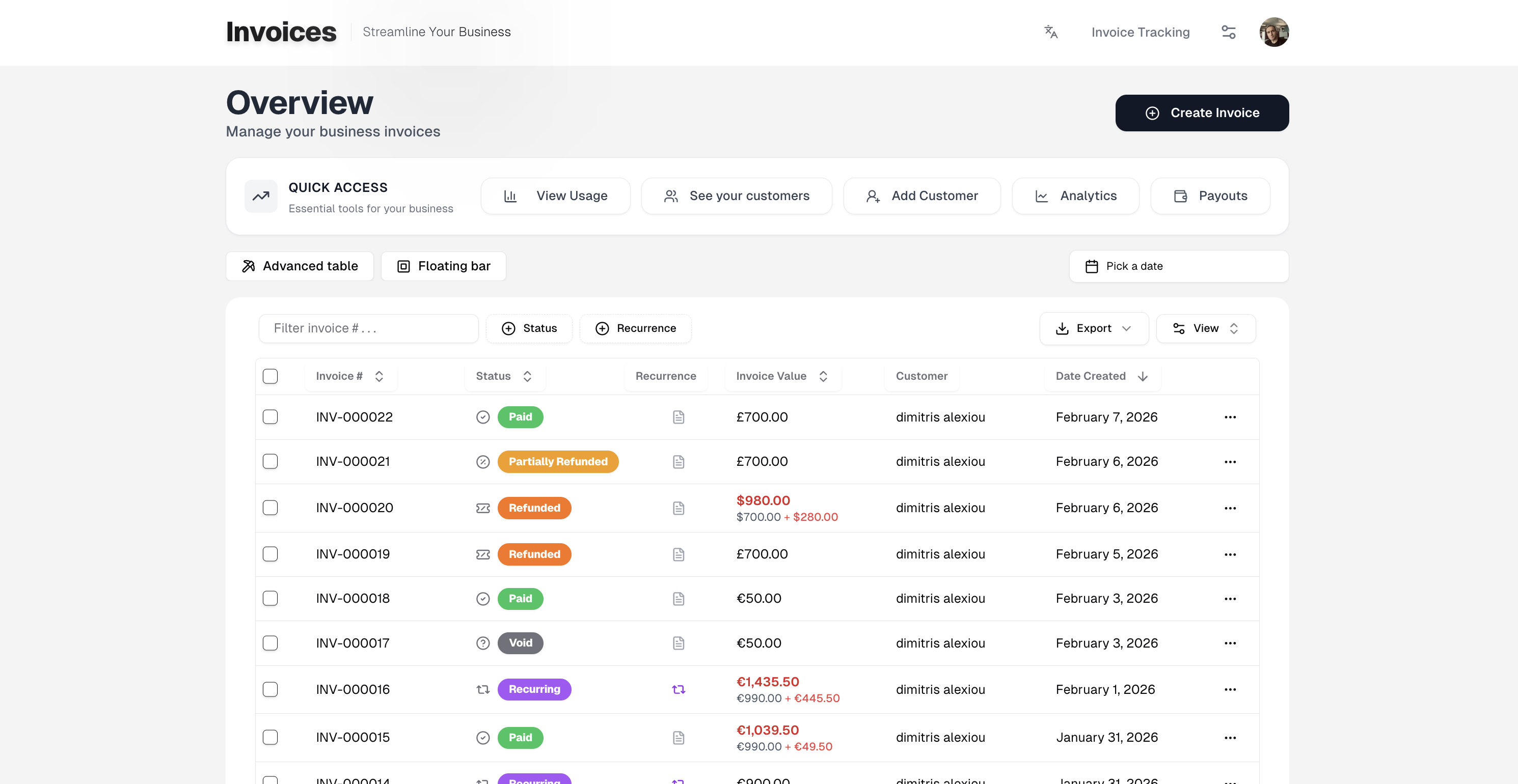Viewport: 1518px width, 784px height.
Task: Open the row actions menu for INV-000019
Action: coord(1230,554)
